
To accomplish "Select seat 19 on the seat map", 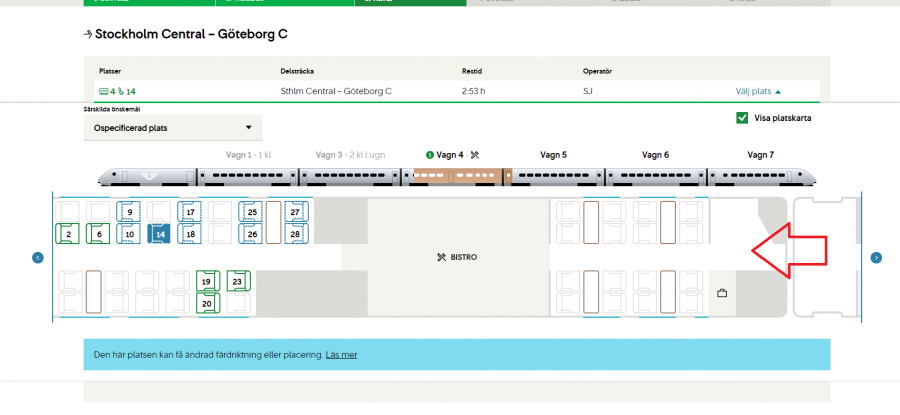I will (207, 282).
